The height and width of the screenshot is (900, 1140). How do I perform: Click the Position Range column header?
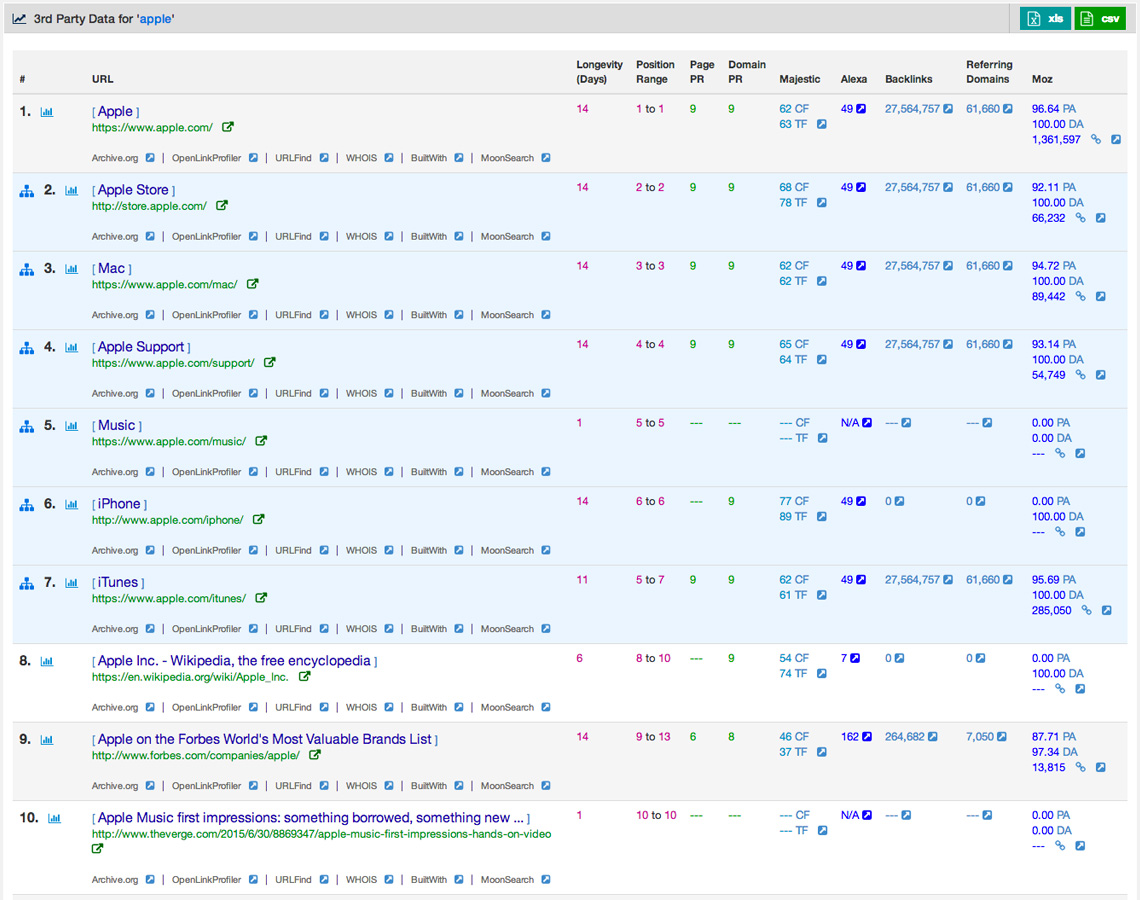pos(655,72)
